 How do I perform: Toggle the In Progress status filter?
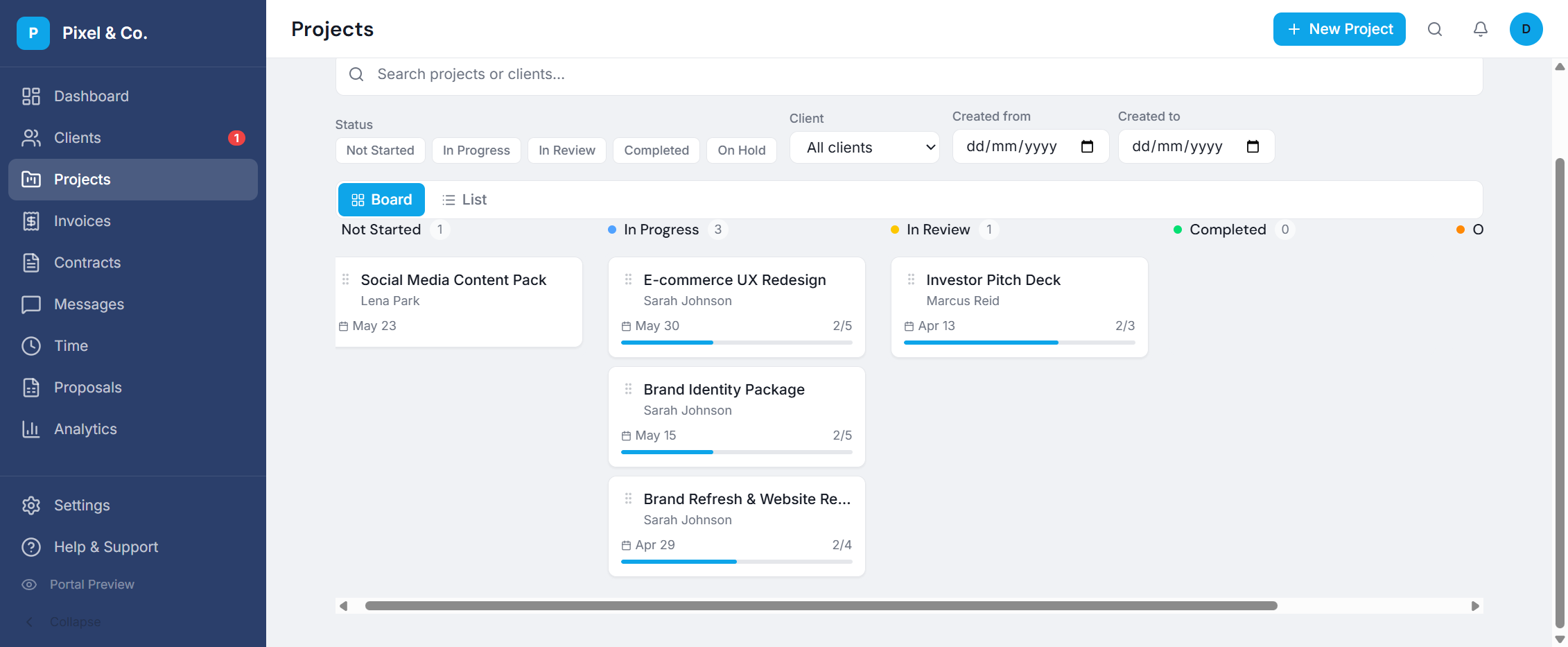click(x=476, y=150)
